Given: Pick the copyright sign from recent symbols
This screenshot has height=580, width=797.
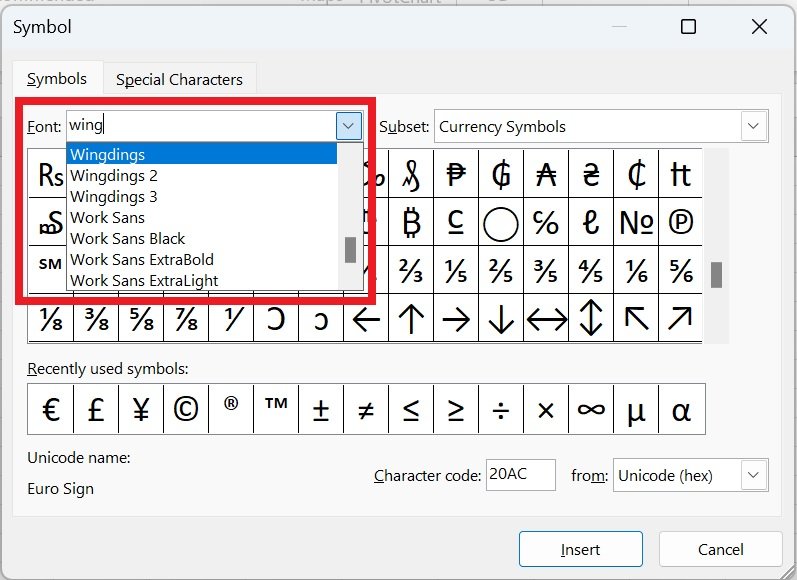Looking at the screenshot, I should (x=186, y=409).
